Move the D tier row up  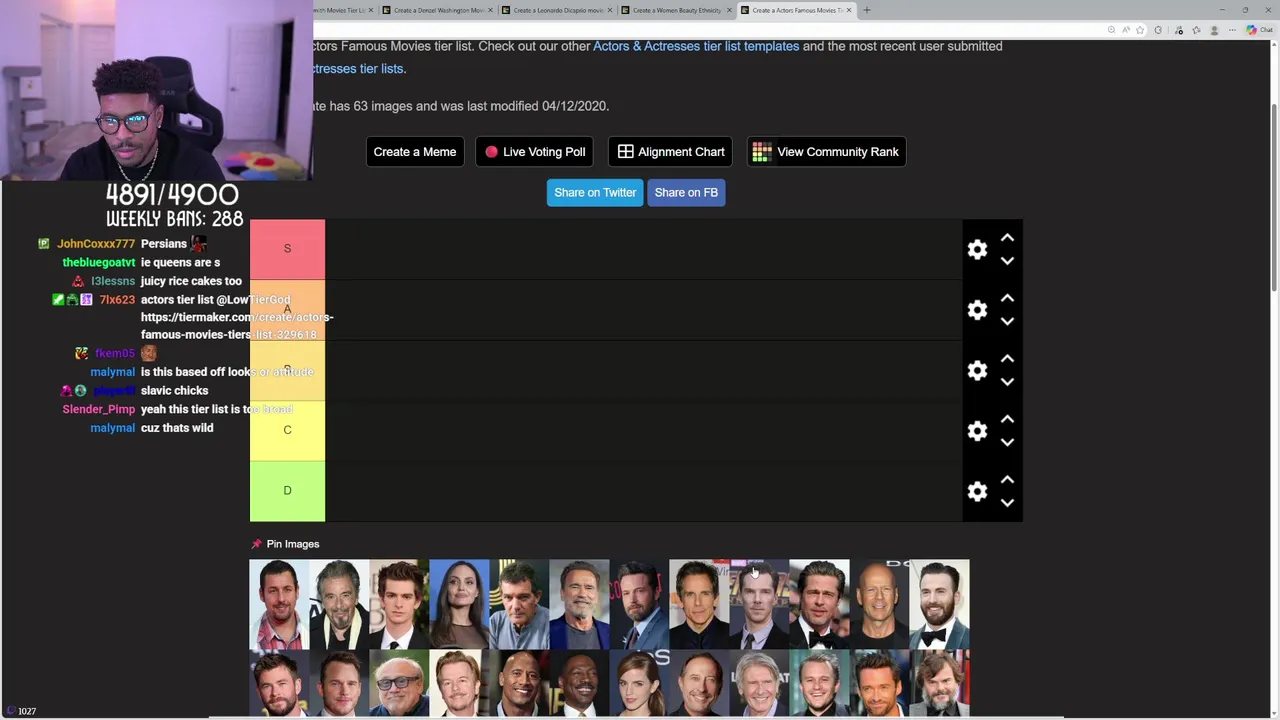(1007, 480)
